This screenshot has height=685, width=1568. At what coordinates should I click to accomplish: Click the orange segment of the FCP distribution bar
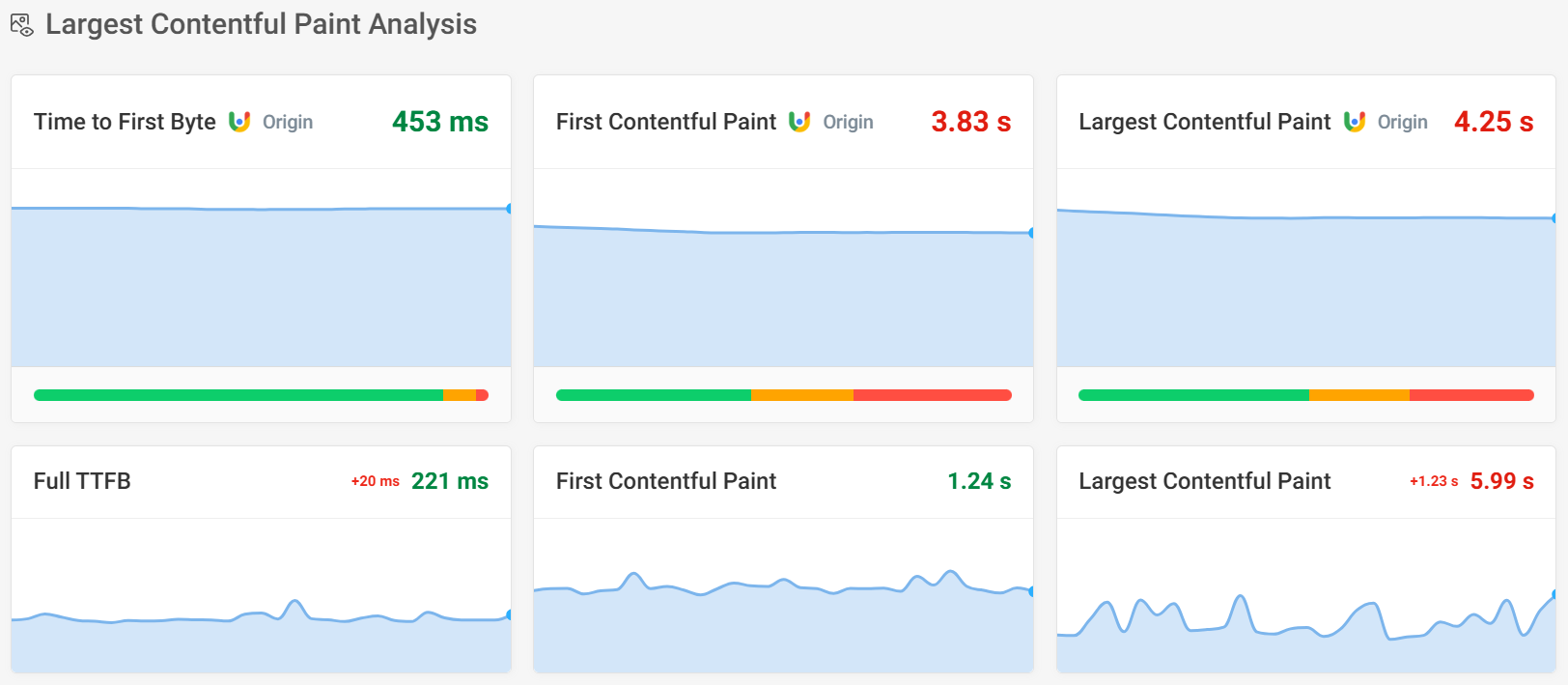[799, 394]
